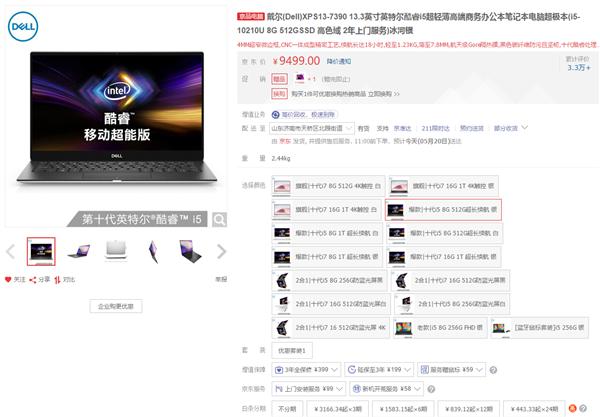This screenshot has width=600, height=417.
Task: Choose 爆款 十代i7 8G 1T 超长续航 银 option
Action: [x=327, y=257]
